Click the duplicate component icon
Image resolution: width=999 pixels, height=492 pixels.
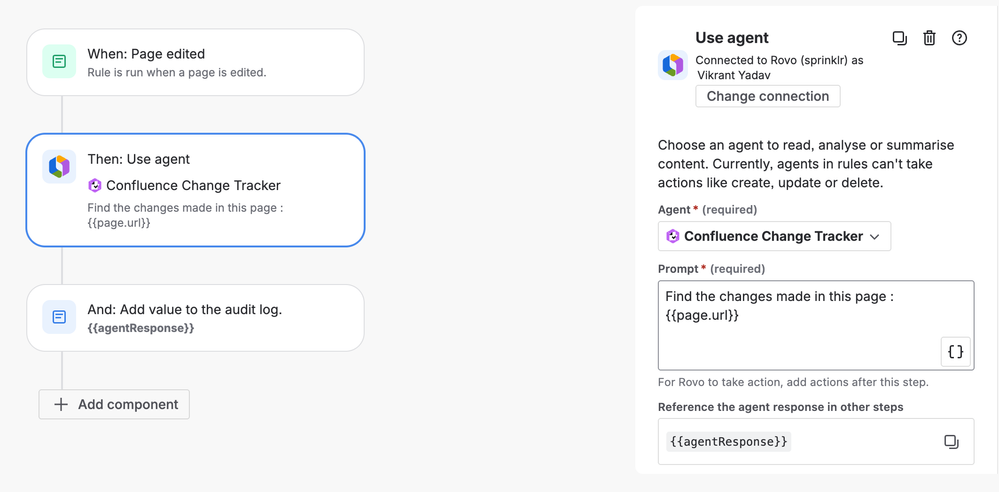click(899, 38)
